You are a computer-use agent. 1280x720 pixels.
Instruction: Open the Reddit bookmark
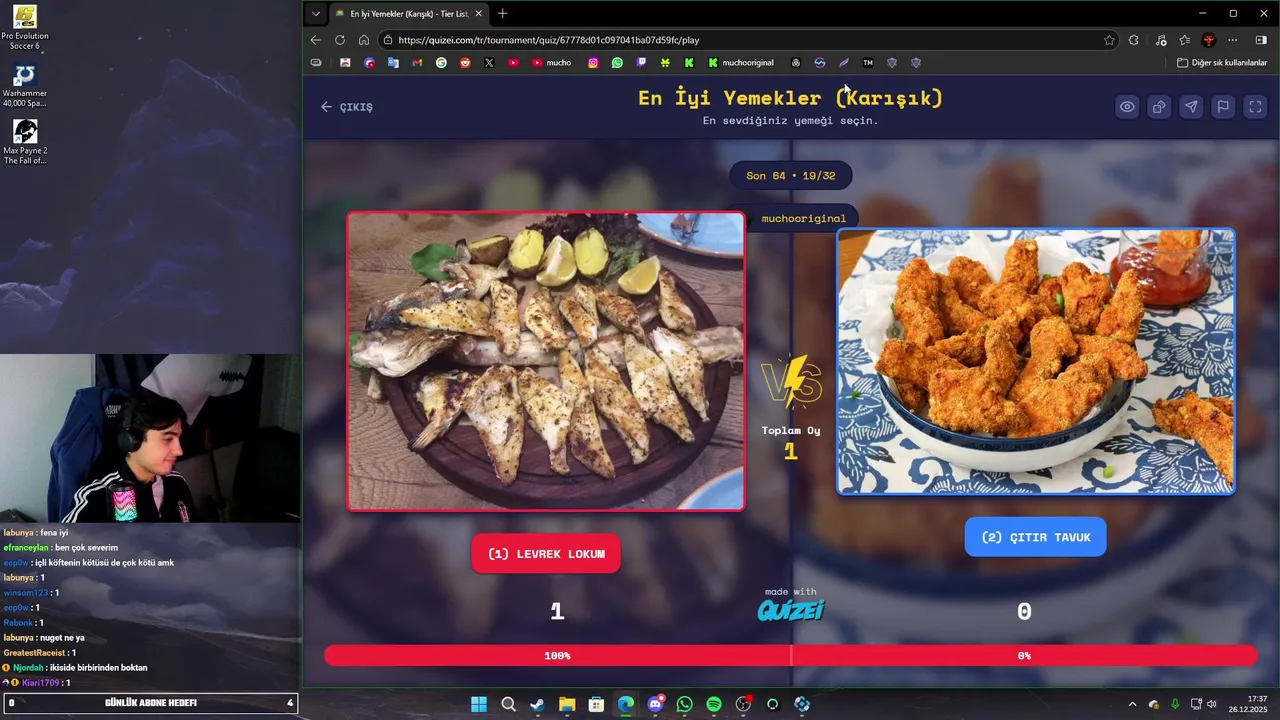(x=465, y=63)
